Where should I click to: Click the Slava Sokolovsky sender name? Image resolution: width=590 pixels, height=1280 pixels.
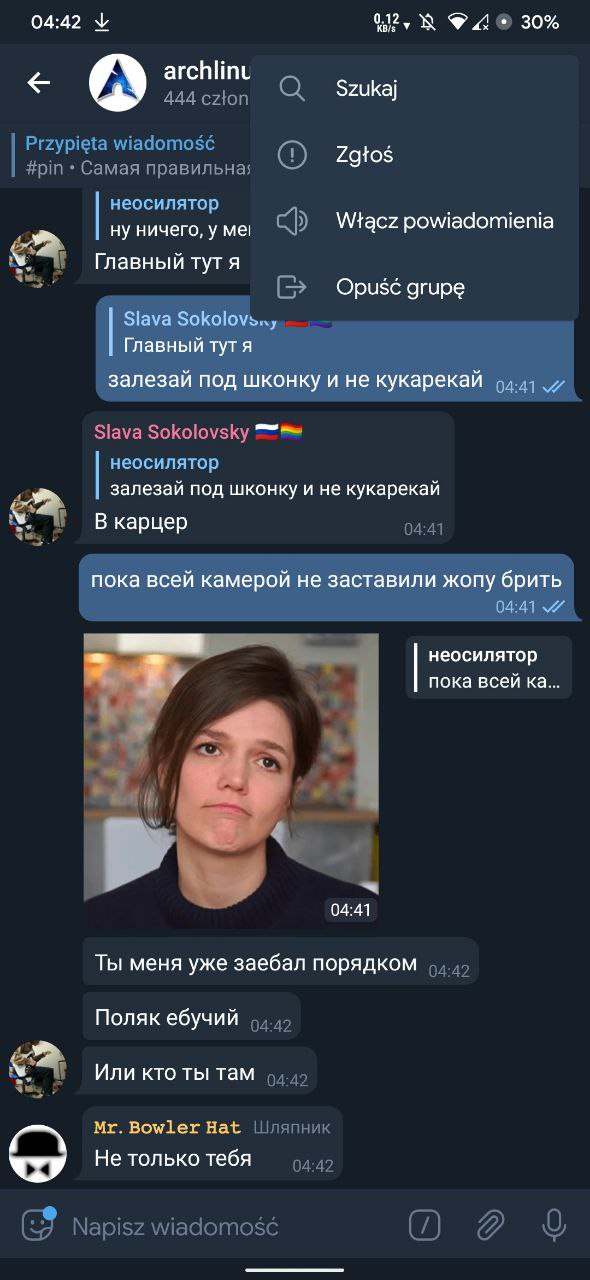tap(171, 432)
